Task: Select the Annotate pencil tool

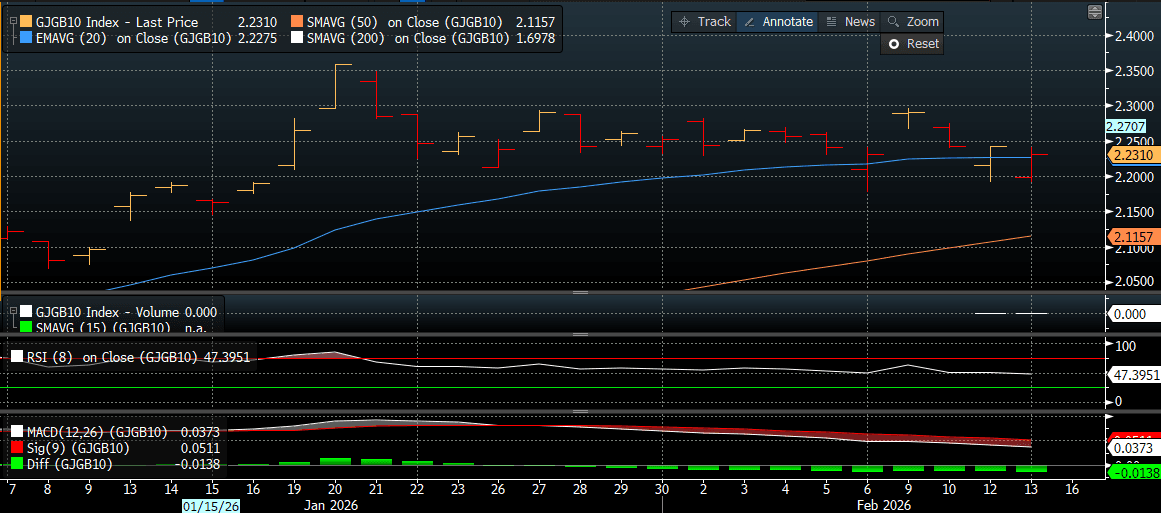Action: [778, 21]
